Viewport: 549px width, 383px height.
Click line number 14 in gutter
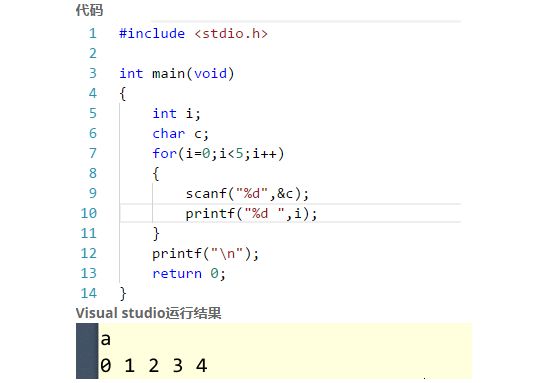(x=89, y=293)
